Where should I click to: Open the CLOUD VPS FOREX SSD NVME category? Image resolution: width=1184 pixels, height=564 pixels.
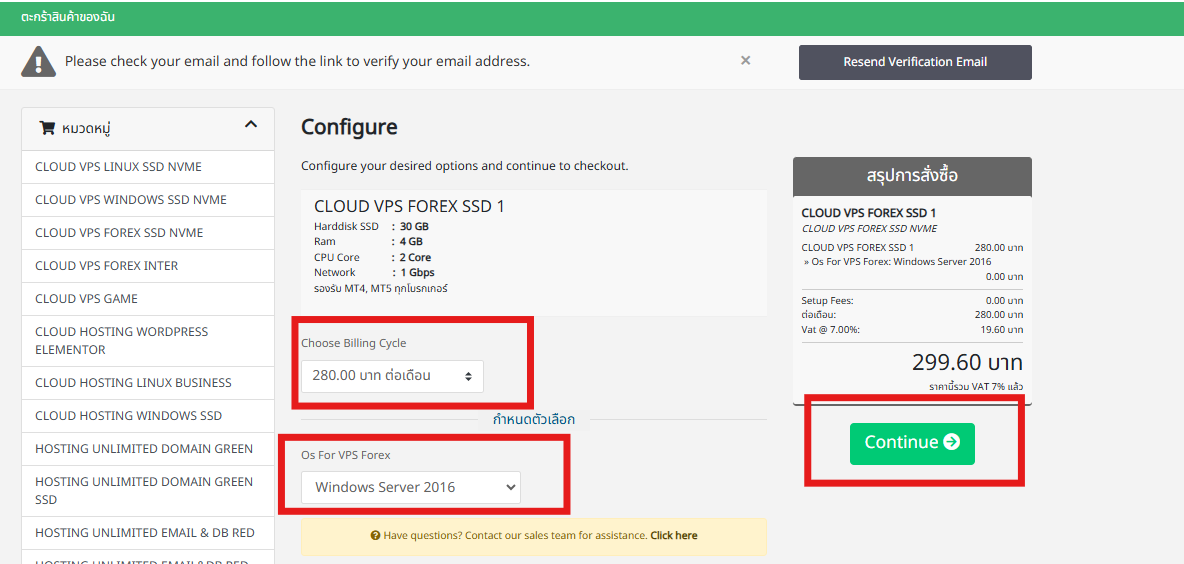coord(148,233)
